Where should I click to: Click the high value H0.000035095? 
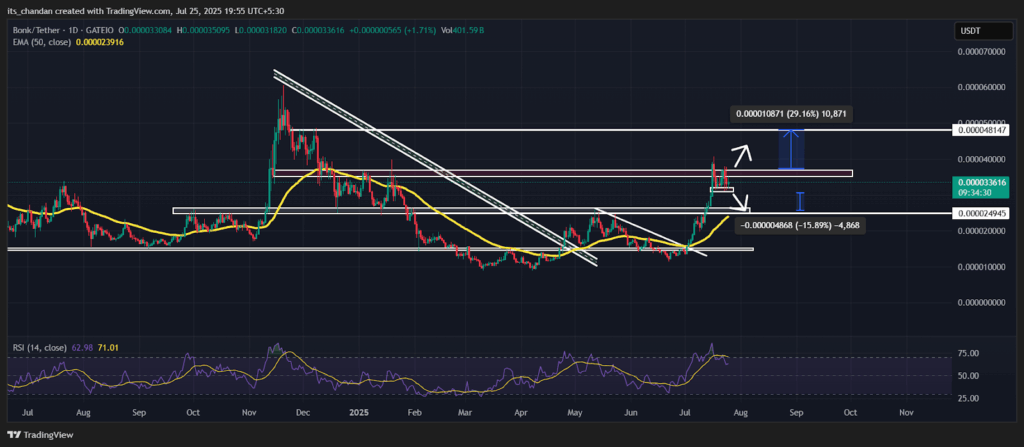(x=204, y=31)
